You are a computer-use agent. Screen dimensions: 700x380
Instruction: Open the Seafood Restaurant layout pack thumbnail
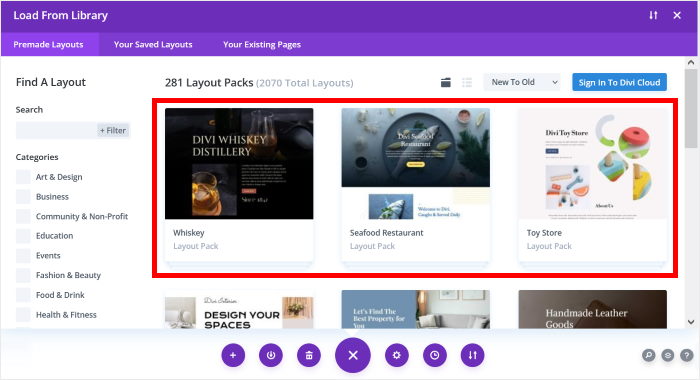[x=416, y=163]
